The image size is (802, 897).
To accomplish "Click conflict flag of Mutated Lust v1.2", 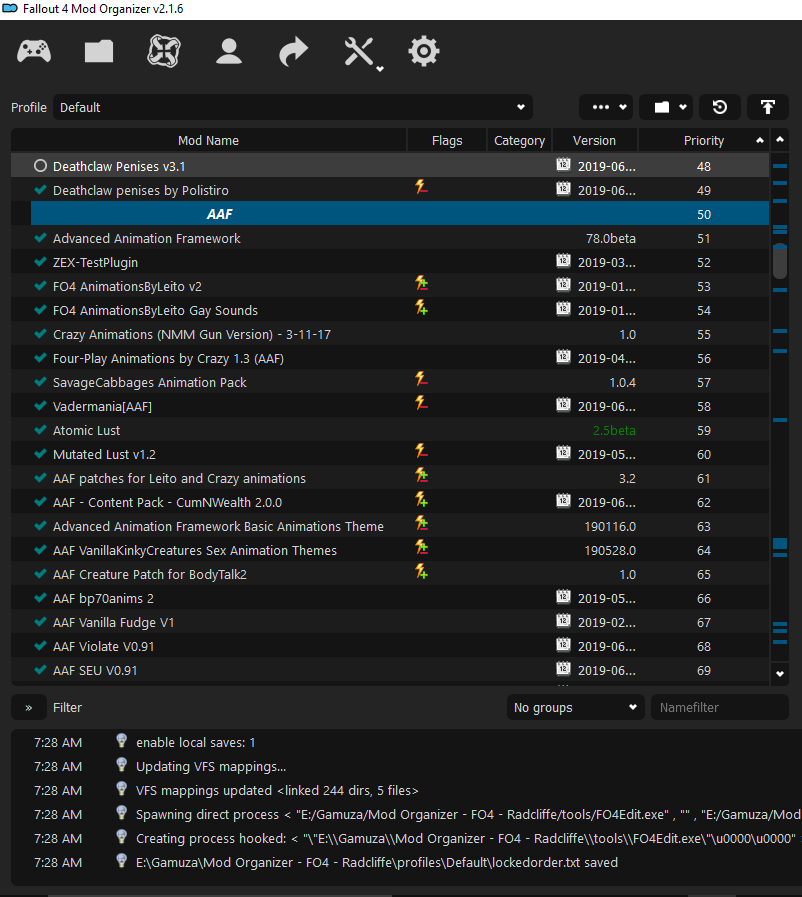I will tap(422, 451).
